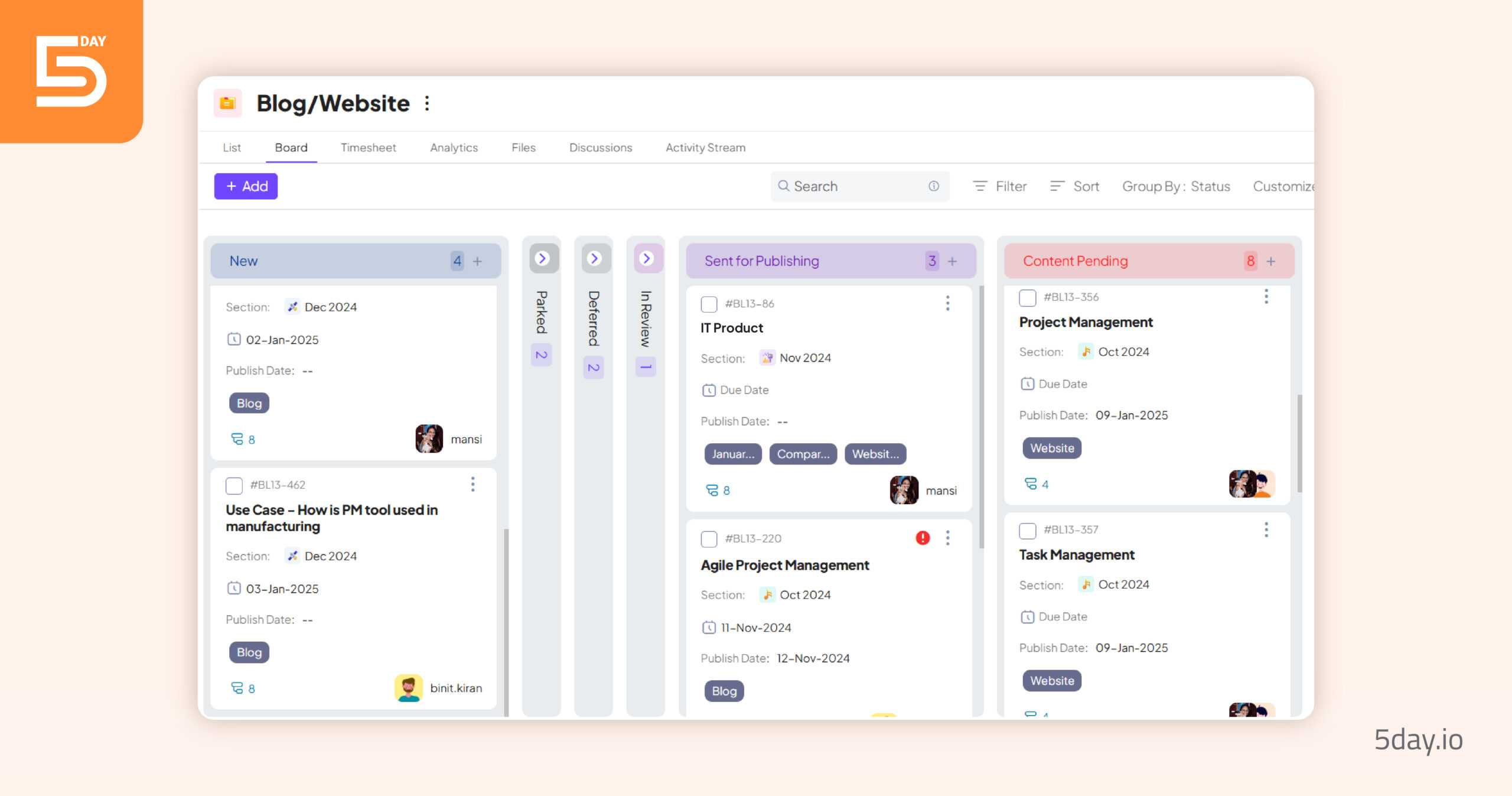The width and height of the screenshot is (1512, 796).
Task: Toggle checkbox on IT Product card
Action: coord(709,303)
